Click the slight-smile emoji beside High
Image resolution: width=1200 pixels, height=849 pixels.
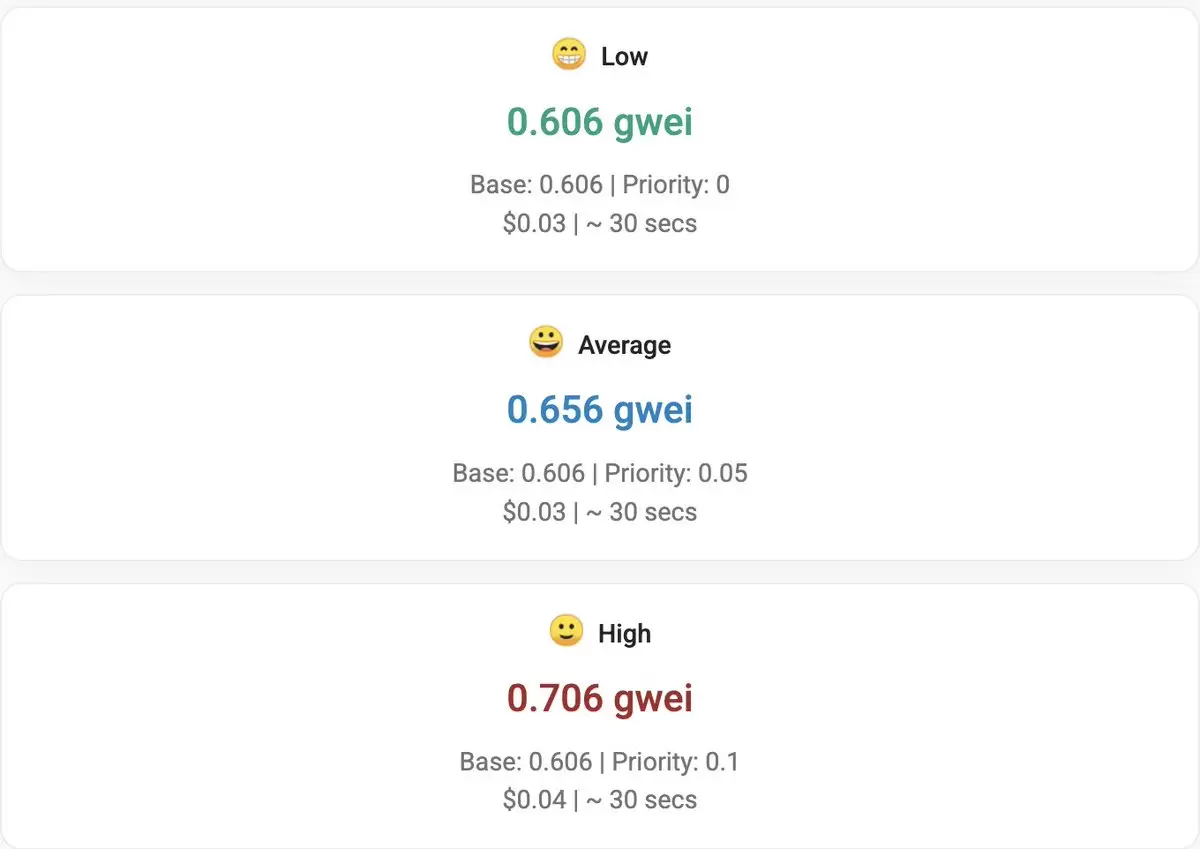(x=566, y=631)
